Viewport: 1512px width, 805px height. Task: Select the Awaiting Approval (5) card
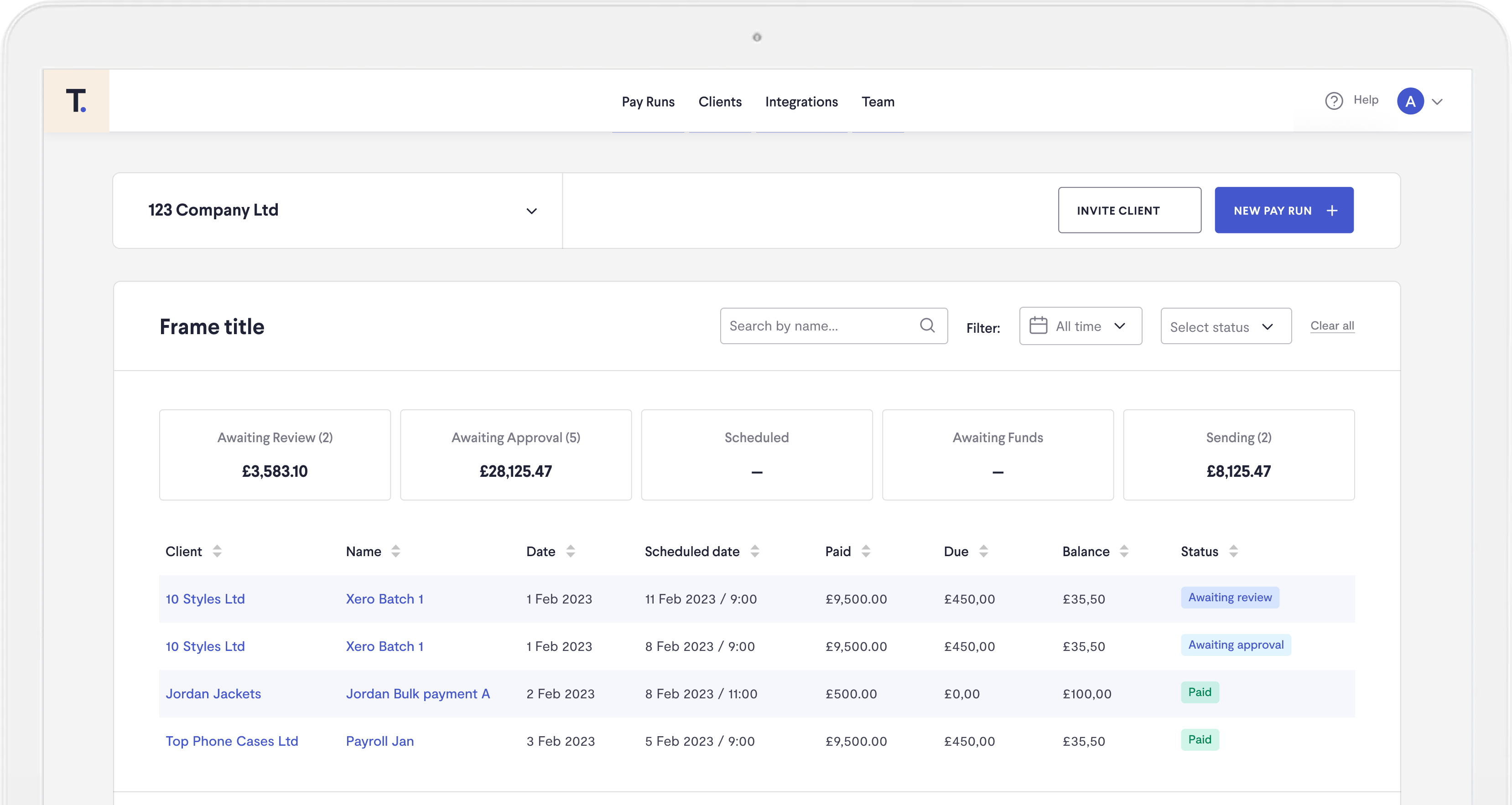tap(516, 455)
